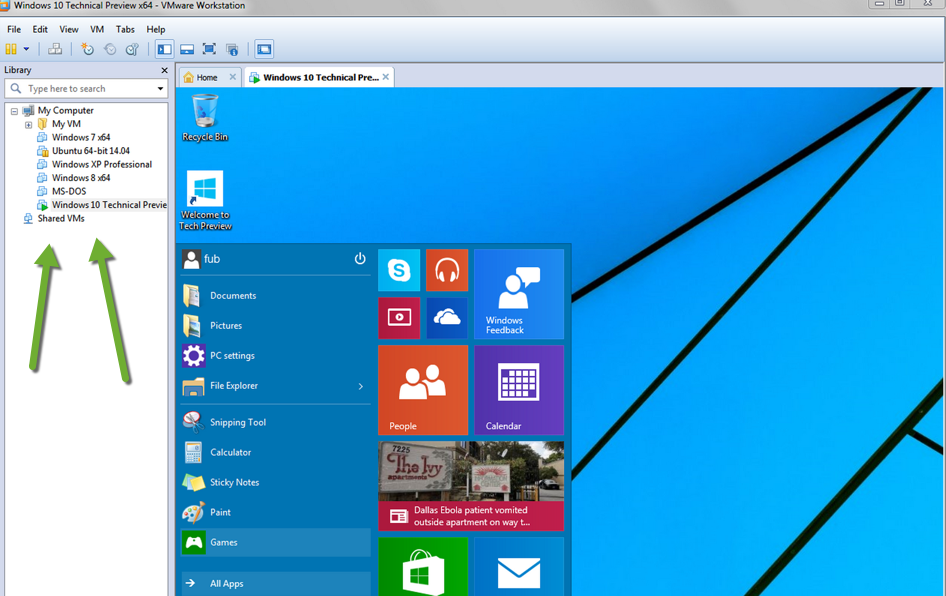Open the View menu
The height and width of the screenshot is (596, 946).
pyautogui.click(x=69, y=29)
